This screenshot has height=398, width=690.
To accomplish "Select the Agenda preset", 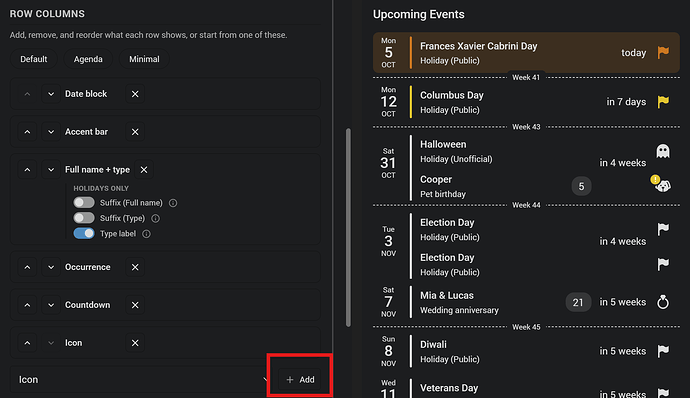I will (x=88, y=59).
